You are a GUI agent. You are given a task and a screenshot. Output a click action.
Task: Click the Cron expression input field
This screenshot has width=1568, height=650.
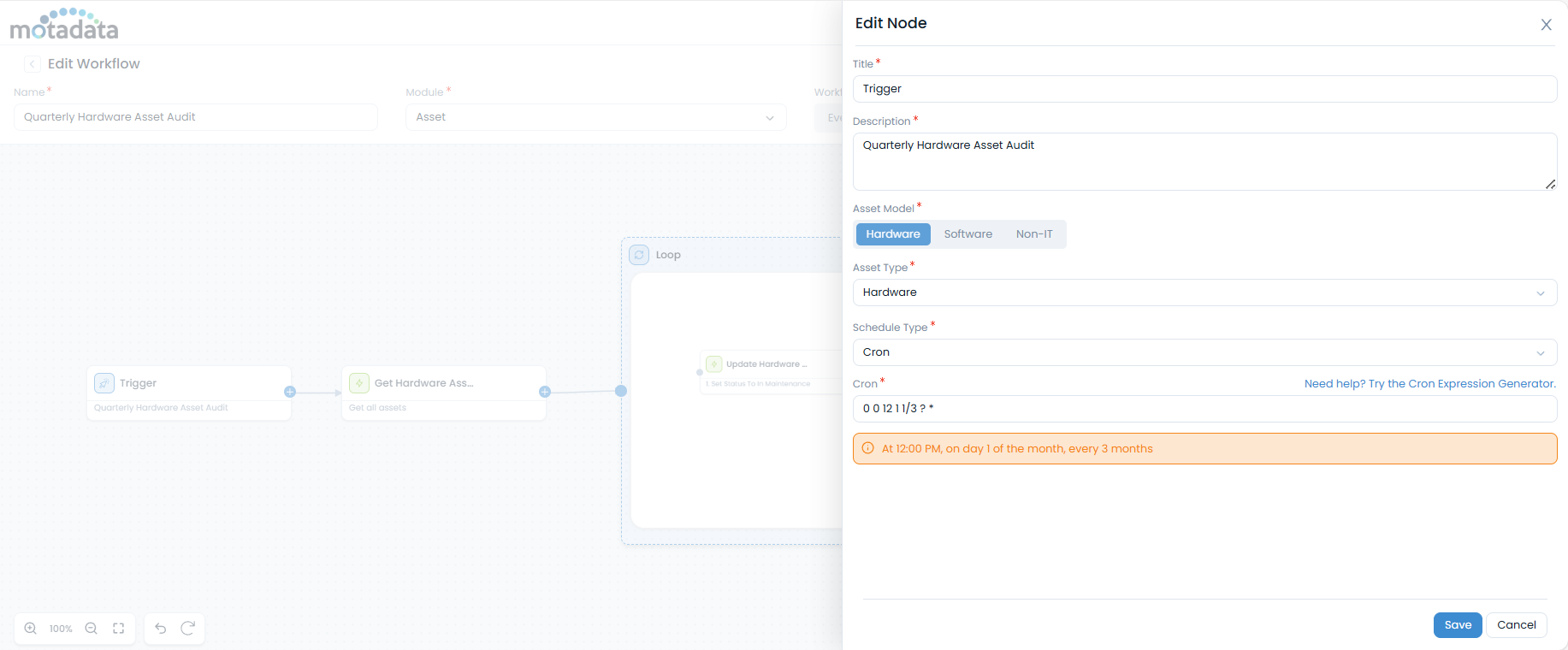(1204, 409)
